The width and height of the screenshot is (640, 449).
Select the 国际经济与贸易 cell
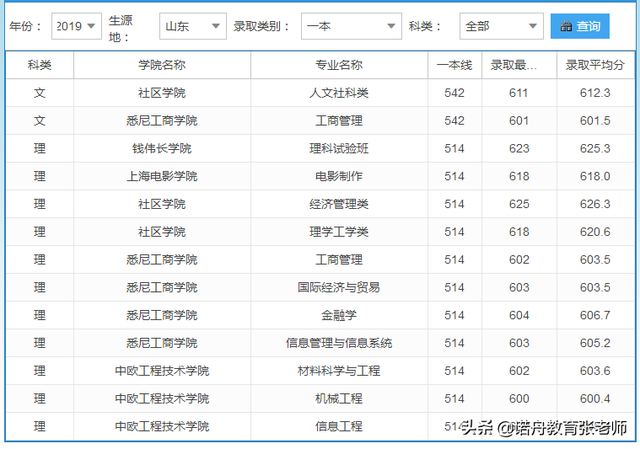tap(339, 287)
